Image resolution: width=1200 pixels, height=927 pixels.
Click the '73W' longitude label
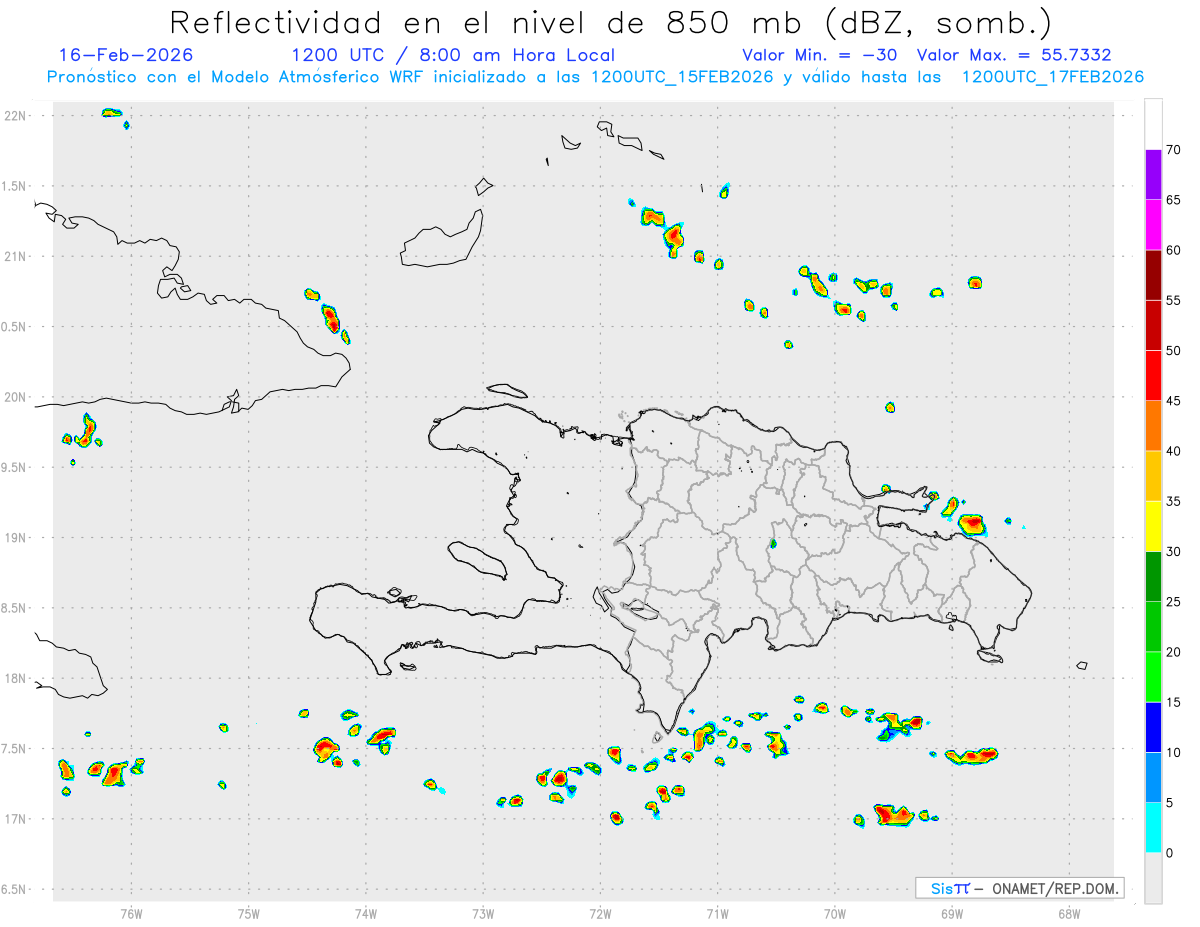(x=483, y=912)
